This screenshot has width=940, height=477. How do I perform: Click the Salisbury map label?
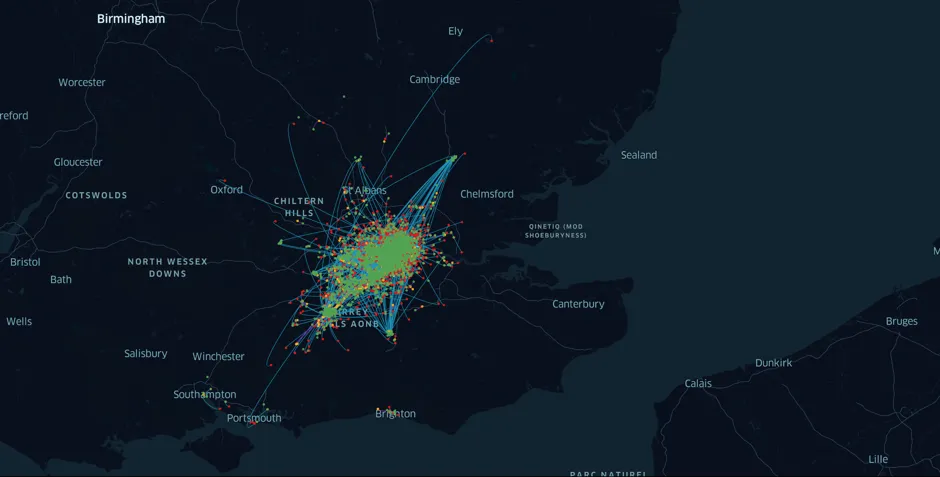(x=145, y=354)
